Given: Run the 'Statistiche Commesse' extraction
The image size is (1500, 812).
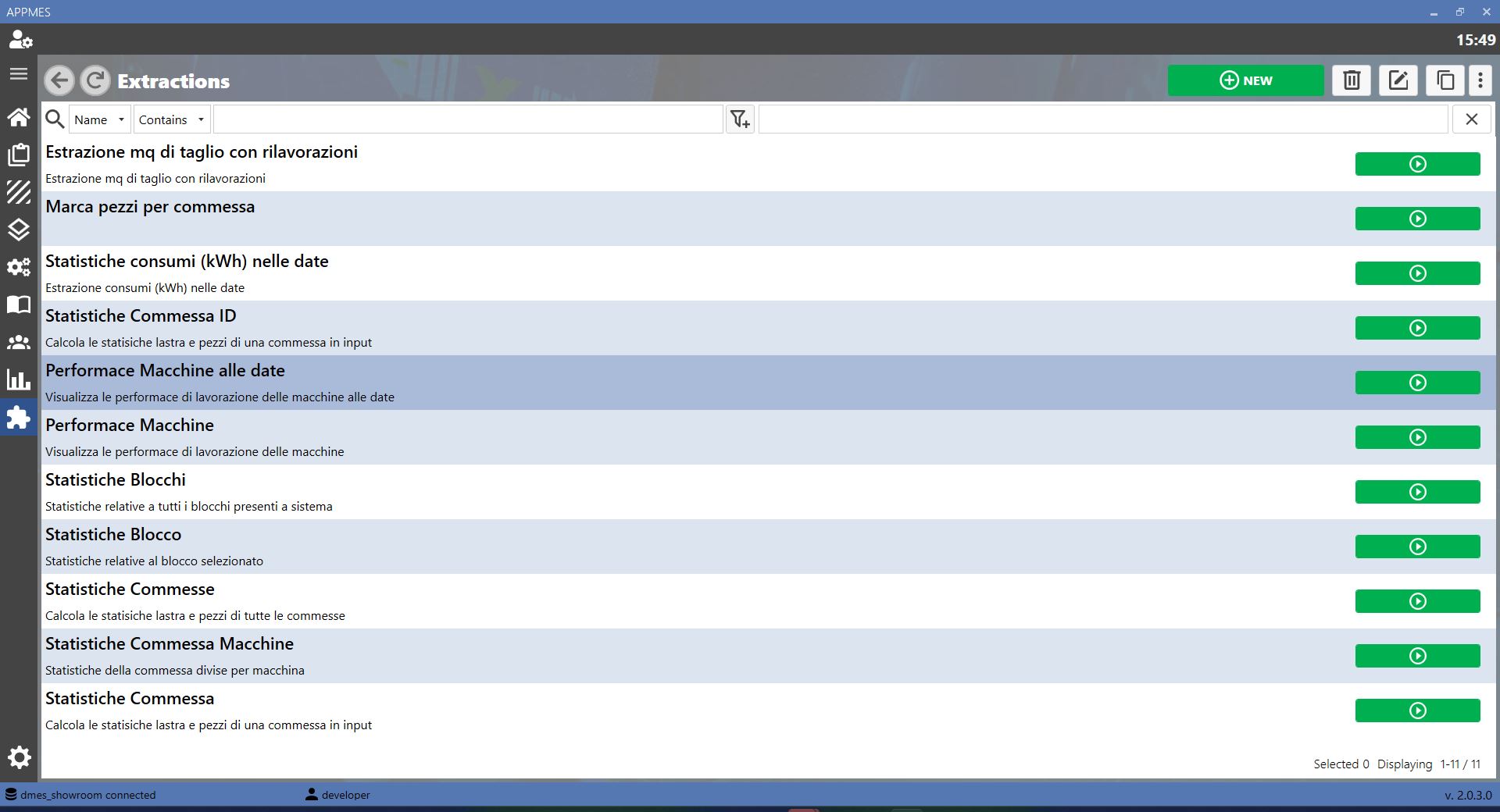Looking at the screenshot, I should (1418, 601).
